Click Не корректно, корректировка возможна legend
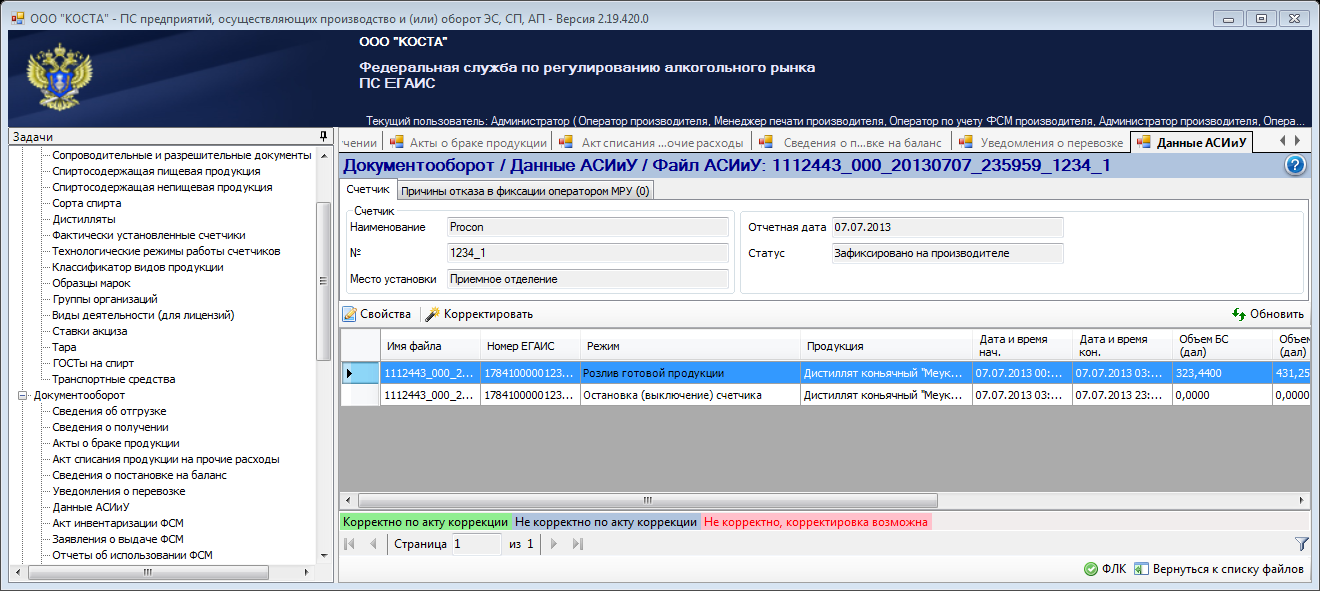Screen dimensions: 1320x591 816,522
